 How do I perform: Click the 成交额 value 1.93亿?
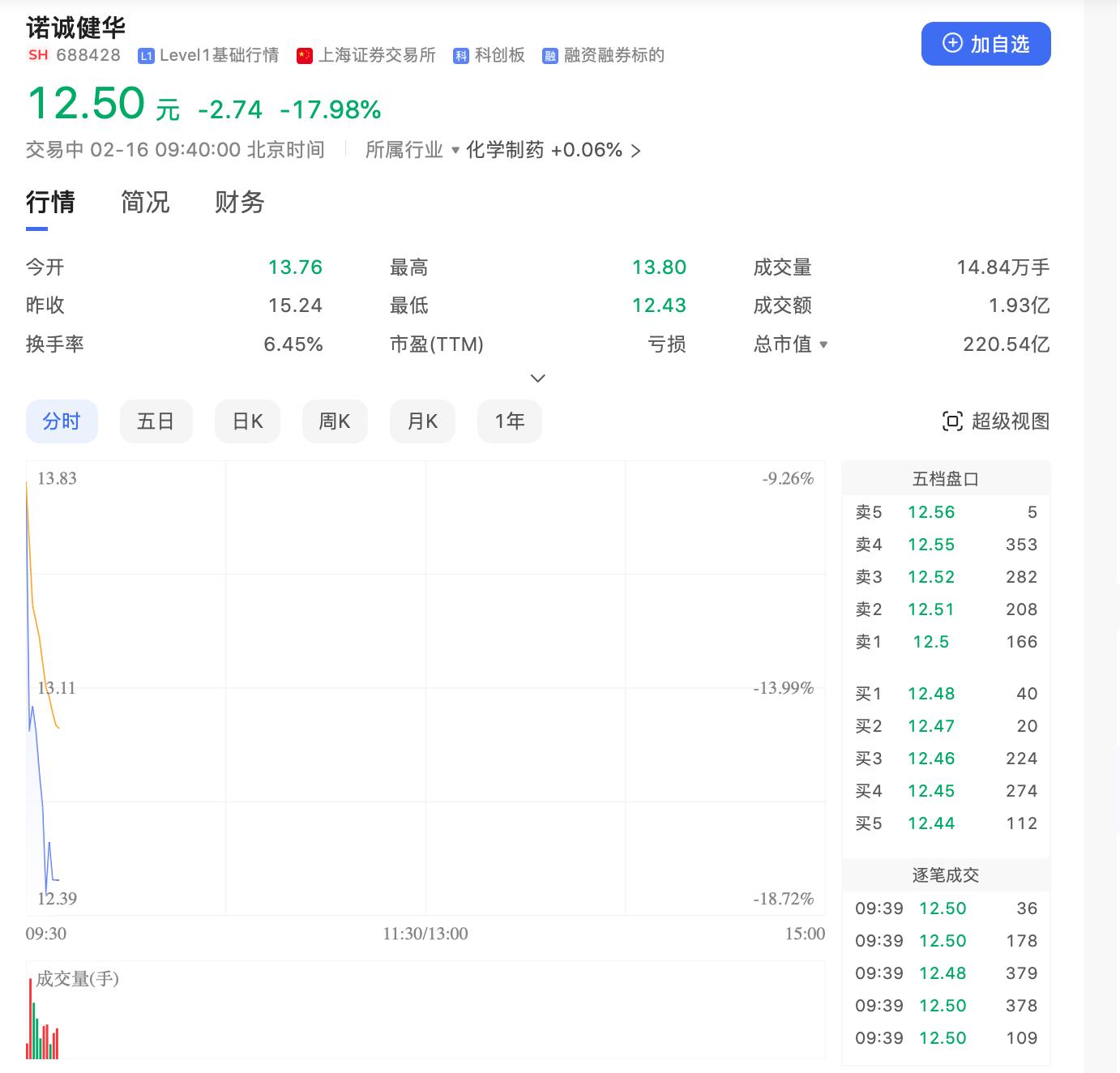tap(1020, 306)
